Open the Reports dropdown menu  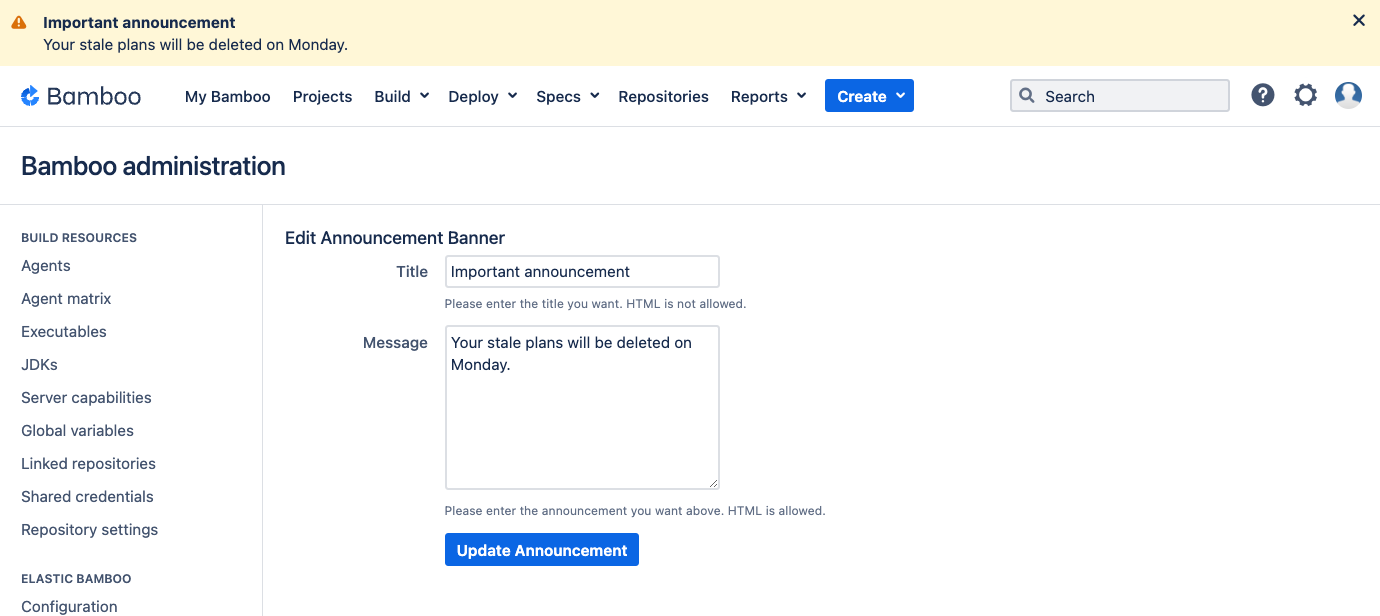coord(768,96)
